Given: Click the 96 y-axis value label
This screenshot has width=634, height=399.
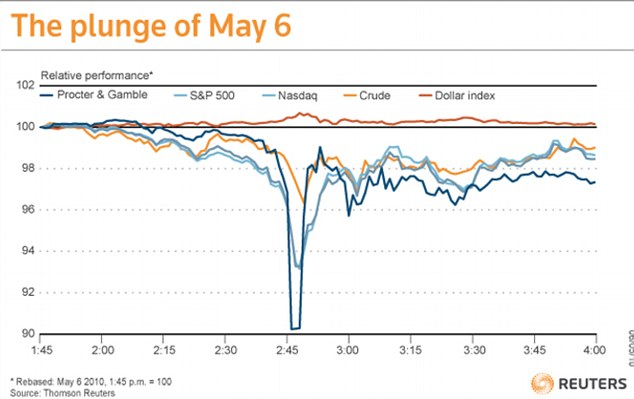Looking at the screenshot, I should pos(27,209).
